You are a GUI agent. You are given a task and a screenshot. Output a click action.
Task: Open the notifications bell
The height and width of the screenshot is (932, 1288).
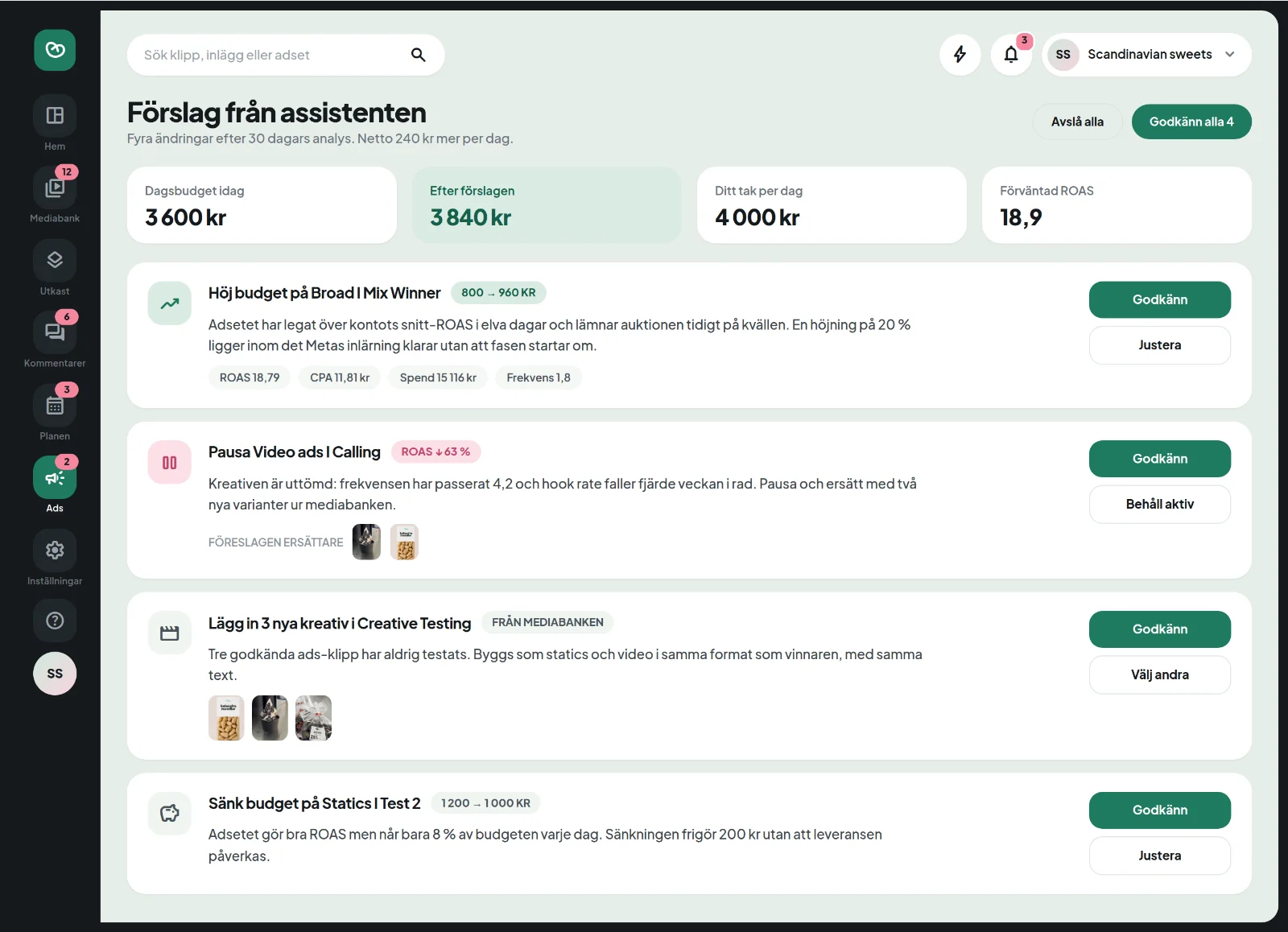1011,55
